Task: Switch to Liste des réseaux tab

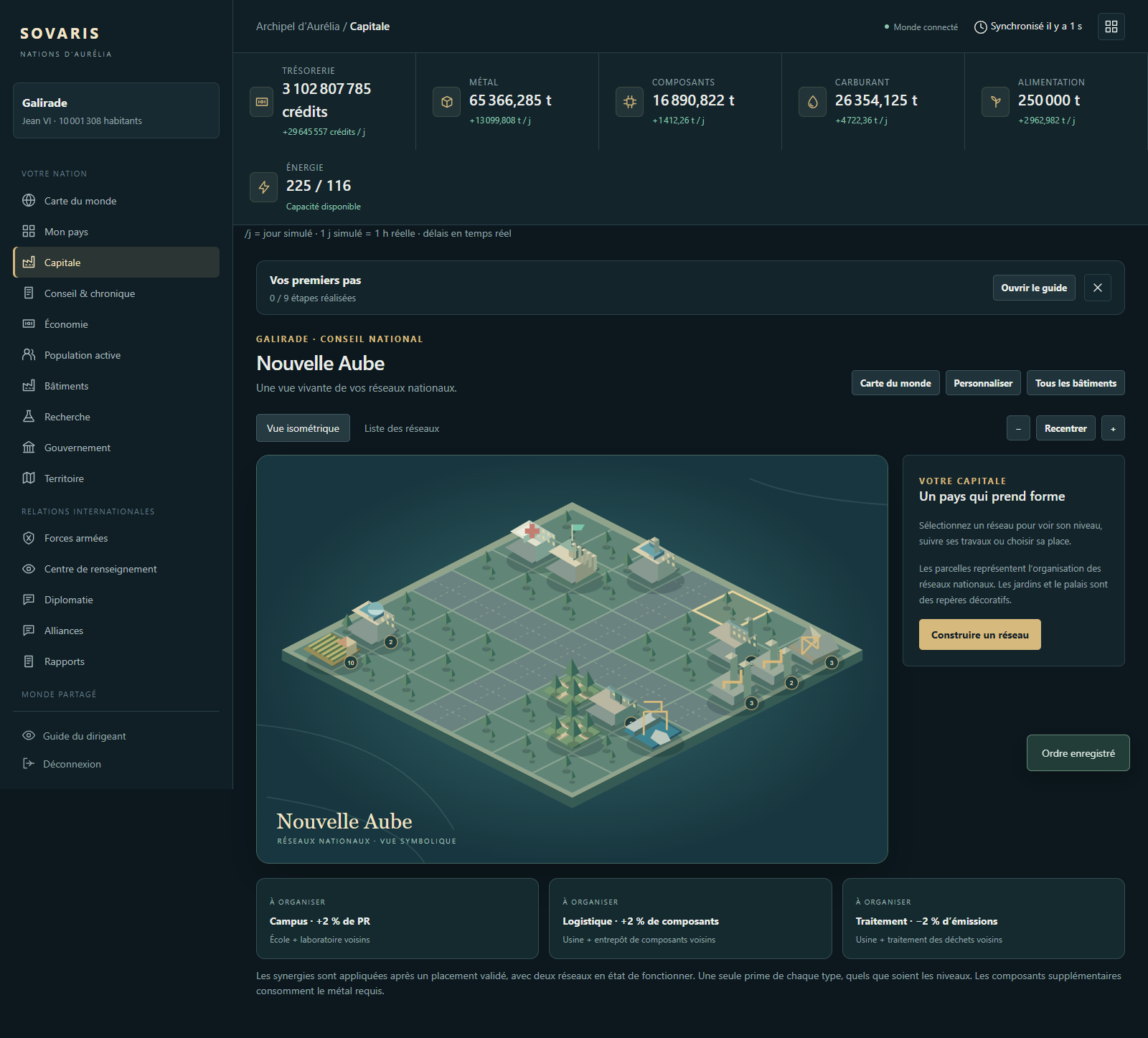Action: coord(402,428)
